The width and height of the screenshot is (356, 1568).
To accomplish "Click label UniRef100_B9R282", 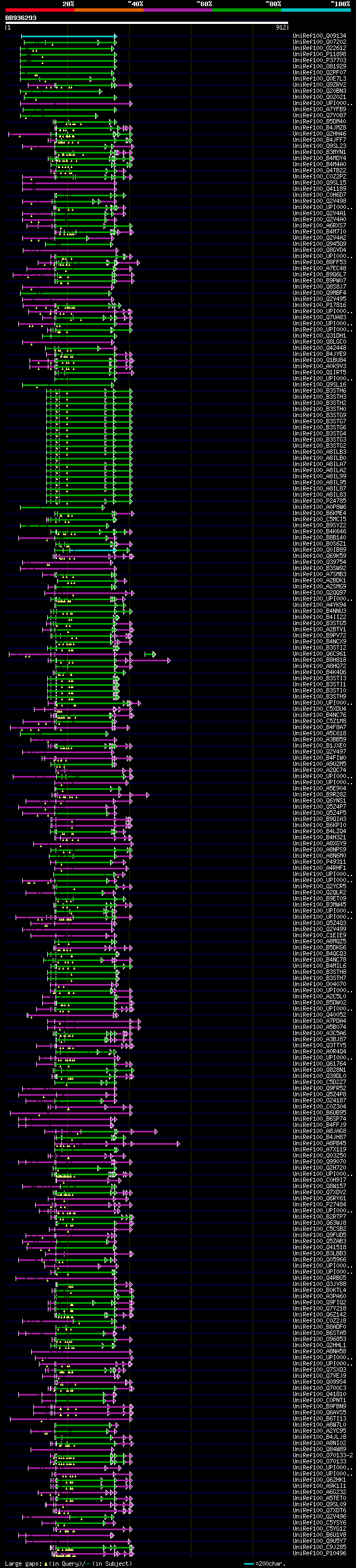I will click(x=319, y=794).
